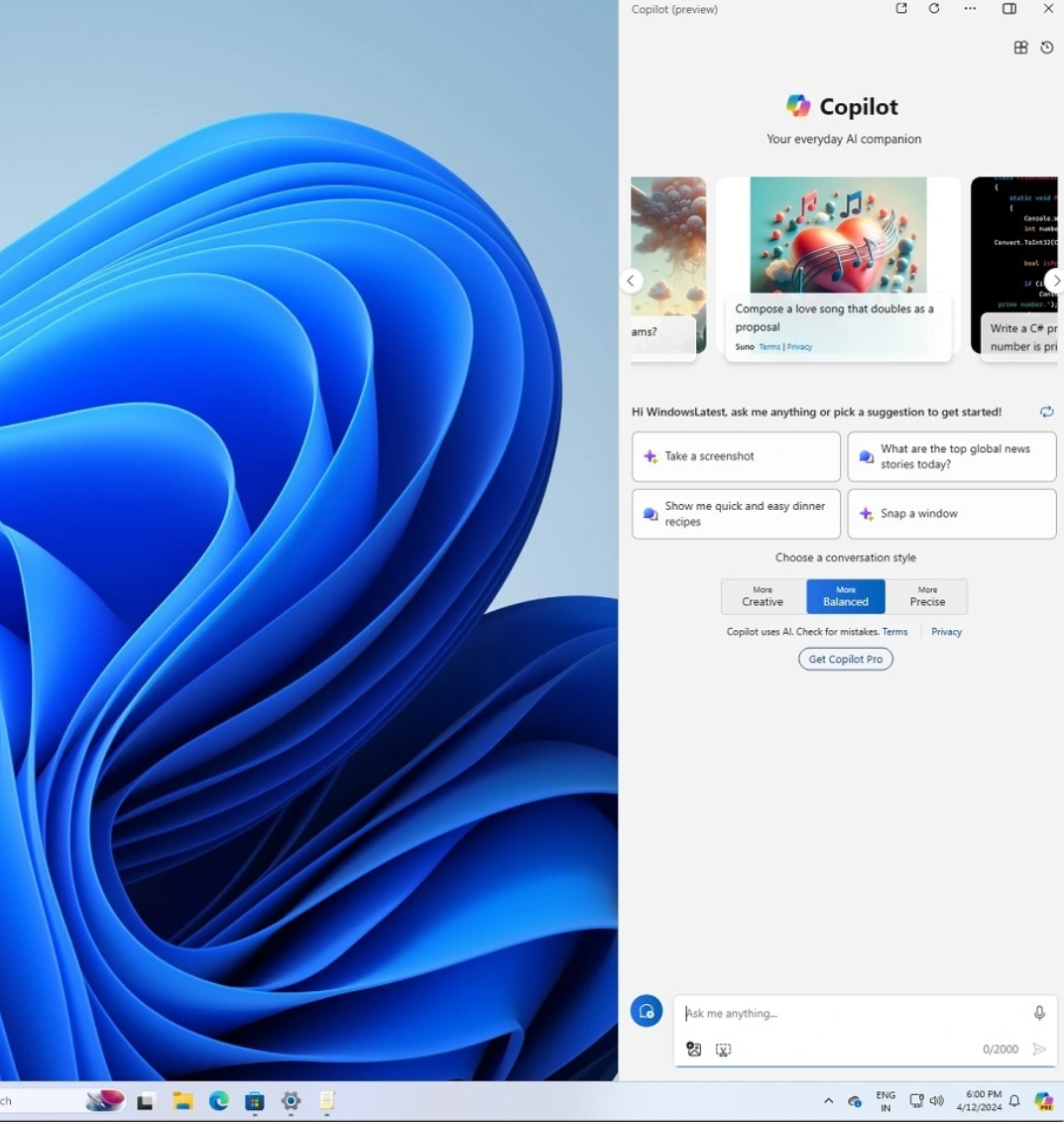Open Copilot in a new window
Screen dimensions: 1064x1124
[x=901, y=9]
